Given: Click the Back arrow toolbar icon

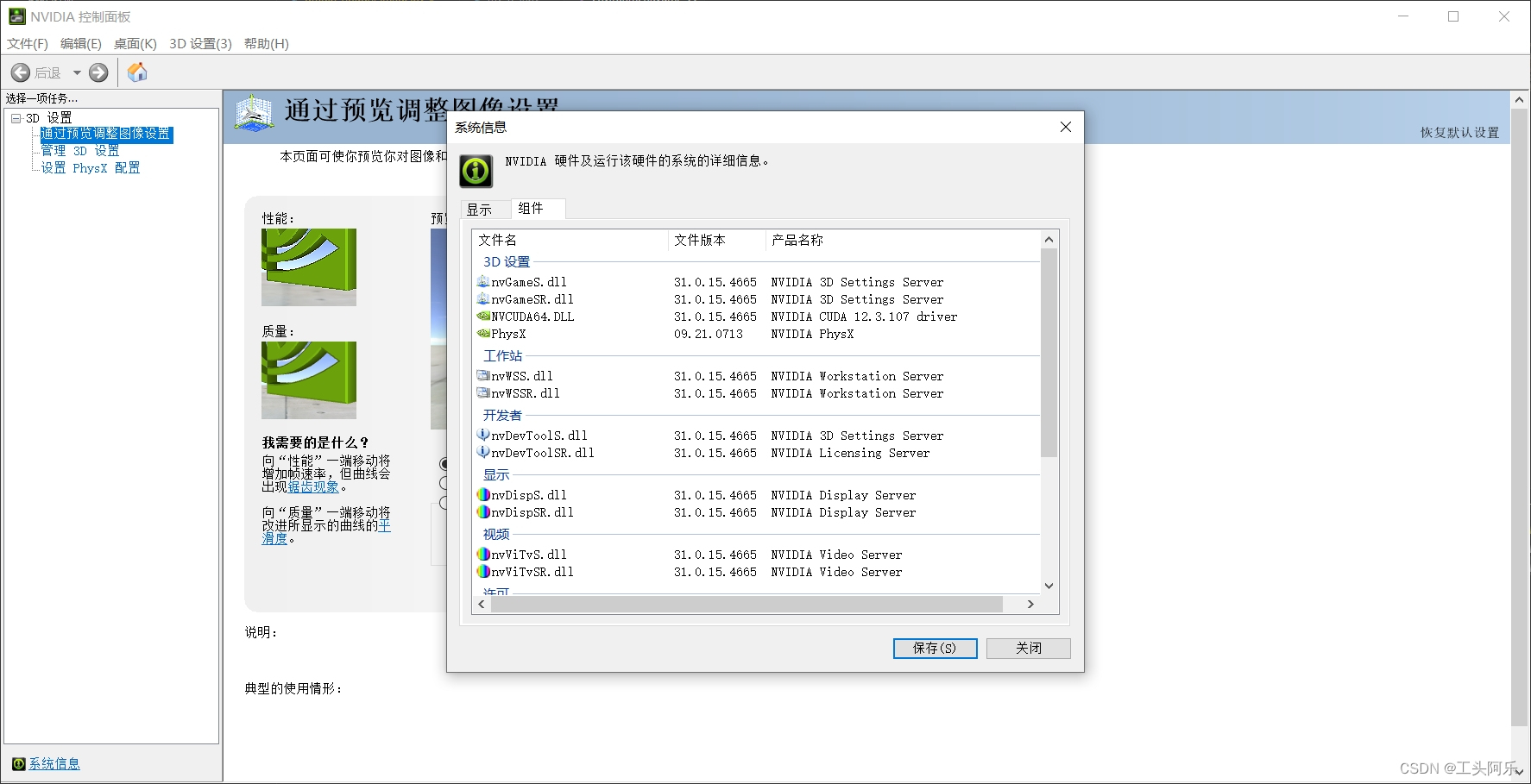Looking at the screenshot, I should point(21,73).
